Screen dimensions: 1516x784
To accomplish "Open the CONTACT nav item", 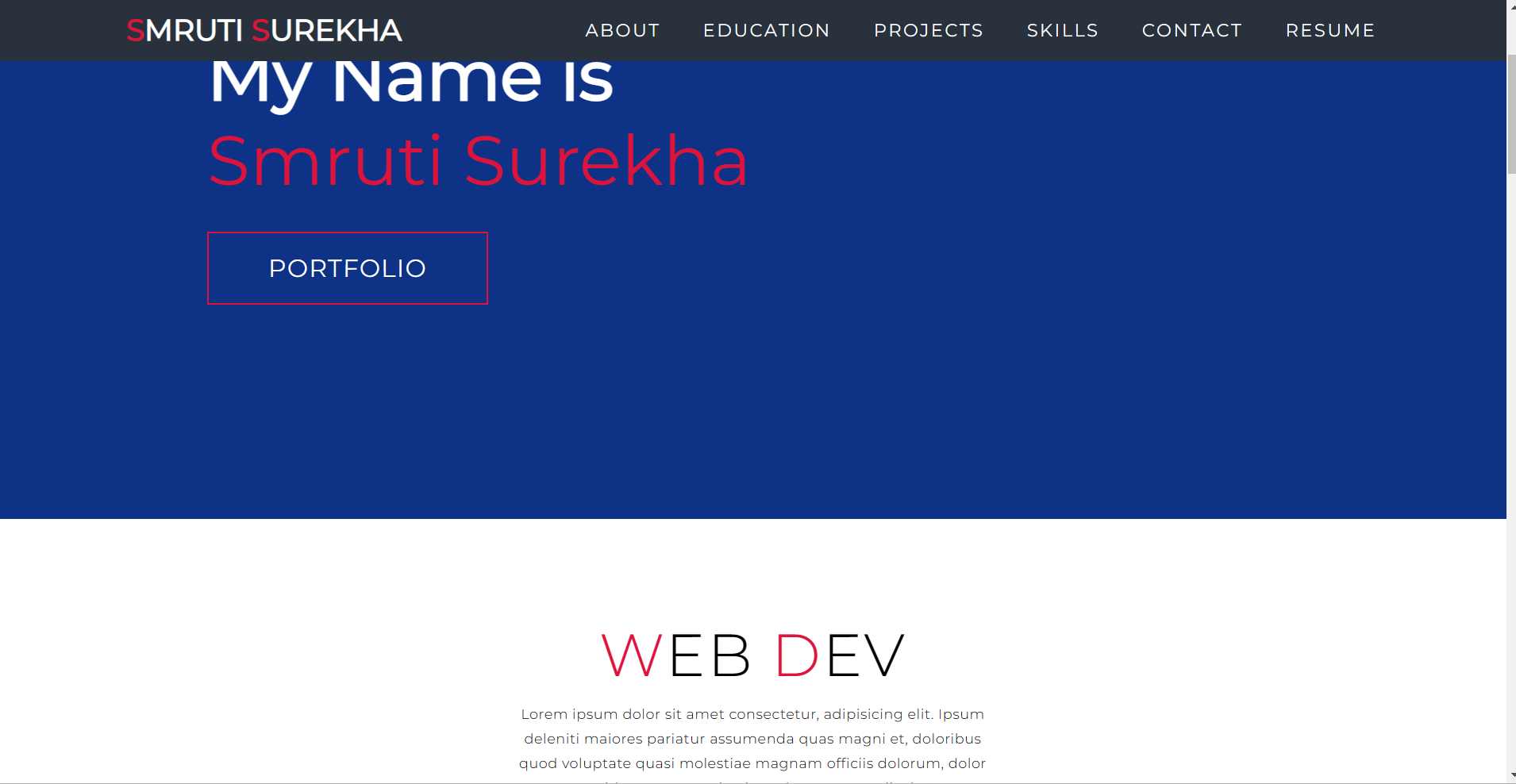I will tap(1191, 31).
